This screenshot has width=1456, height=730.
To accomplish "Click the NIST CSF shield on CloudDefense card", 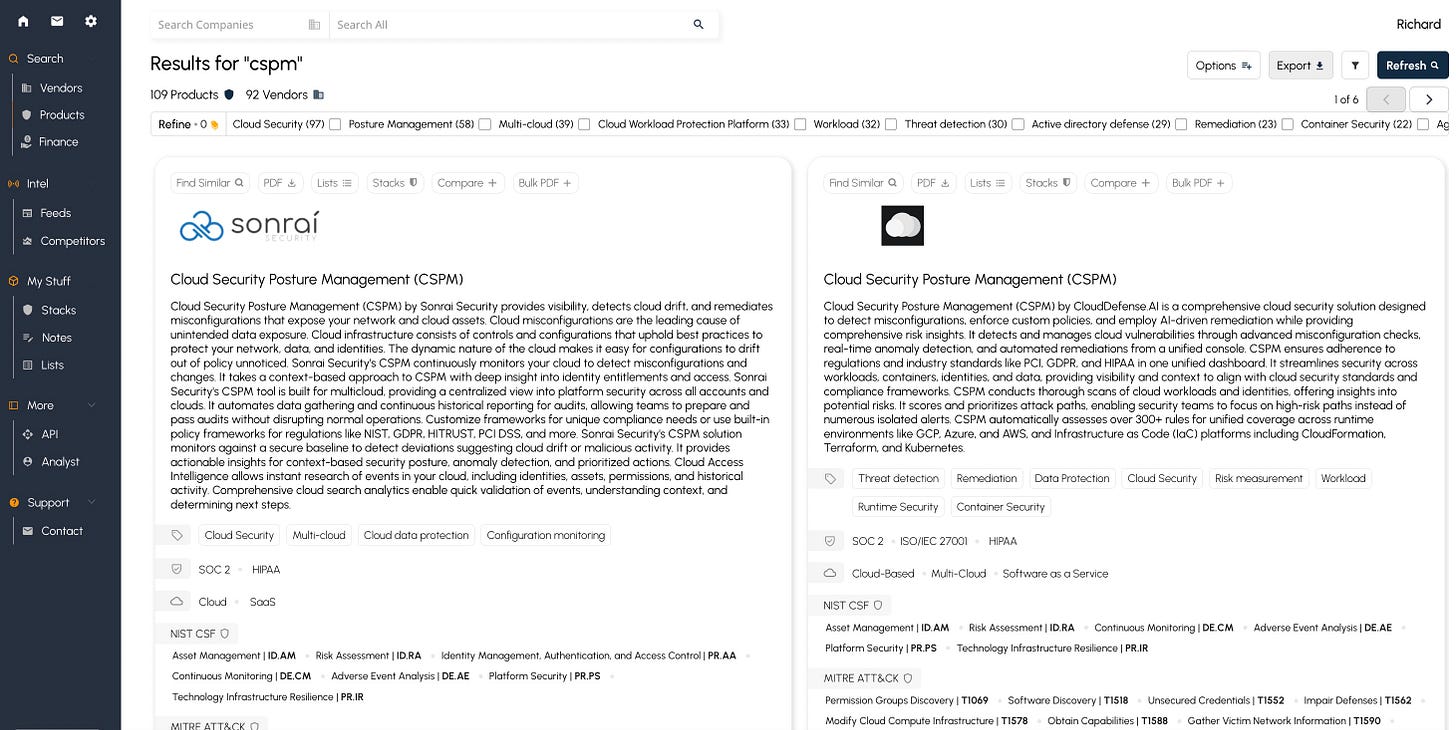I will click(x=878, y=605).
